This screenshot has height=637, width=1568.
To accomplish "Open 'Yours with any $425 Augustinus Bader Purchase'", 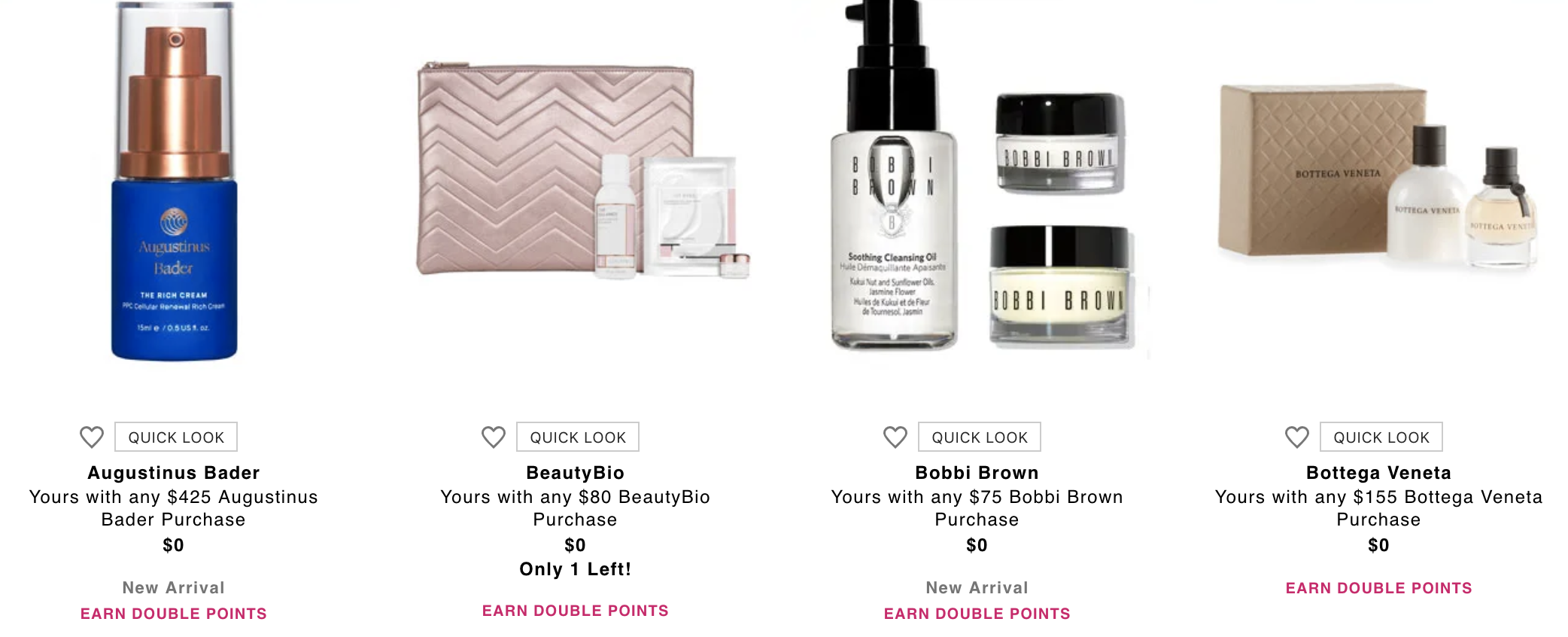I will (174, 508).
